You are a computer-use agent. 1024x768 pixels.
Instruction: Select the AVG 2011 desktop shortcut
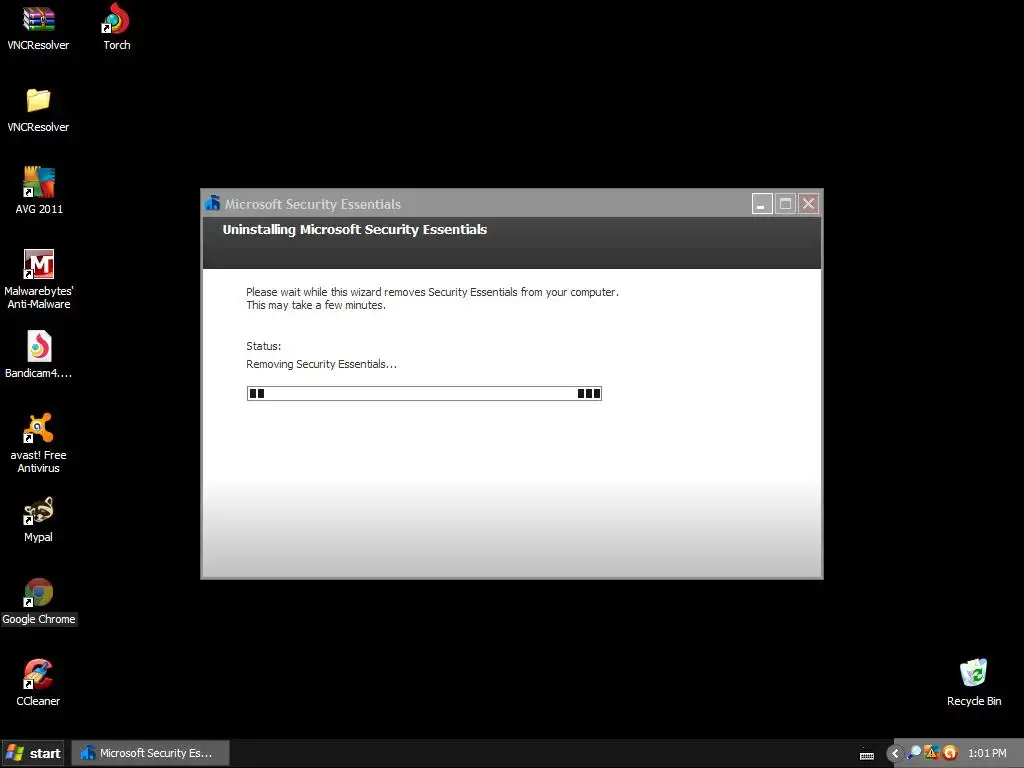39,182
